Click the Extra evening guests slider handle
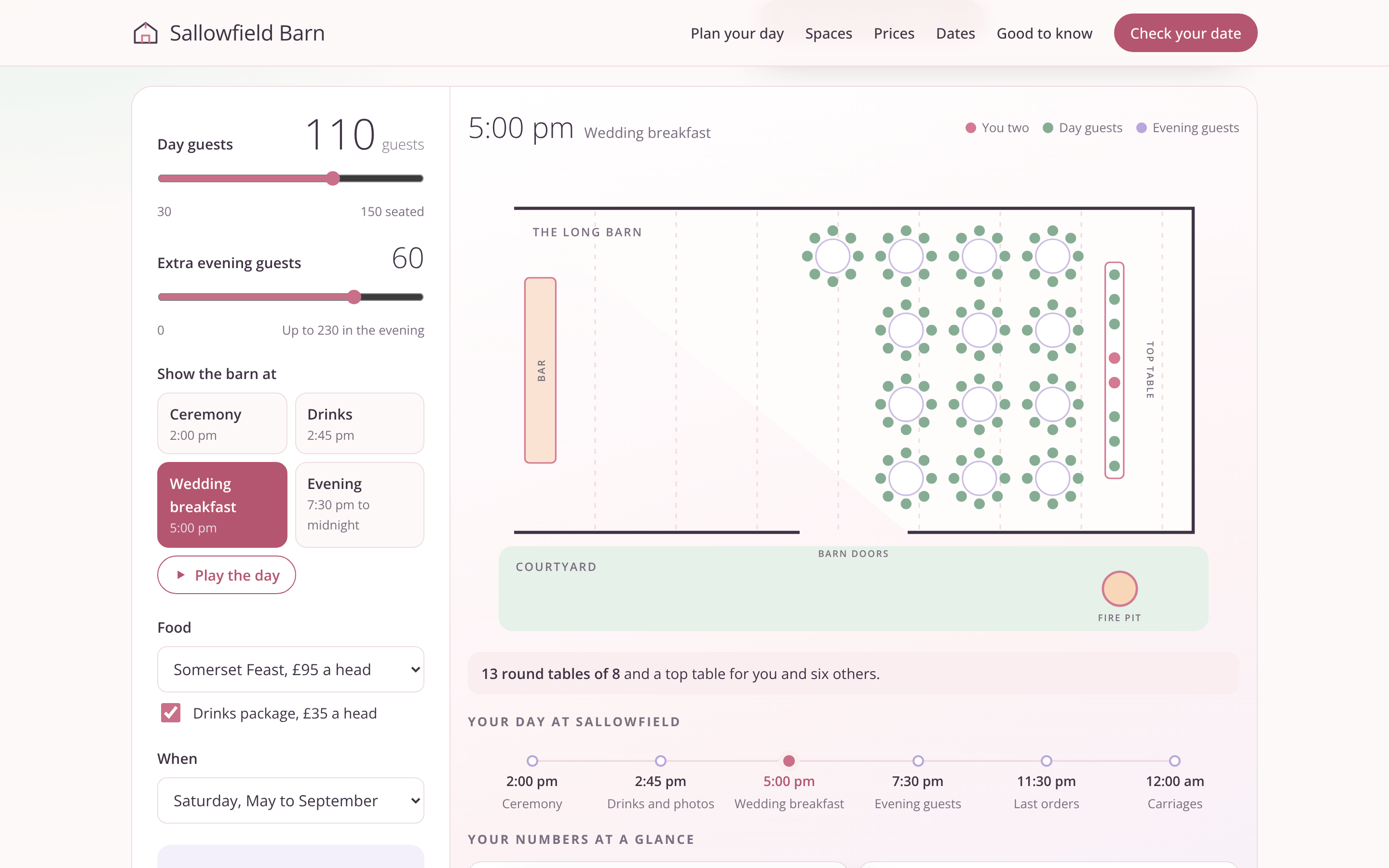Image resolution: width=1389 pixels, height=868 pixels. point(354,297)
